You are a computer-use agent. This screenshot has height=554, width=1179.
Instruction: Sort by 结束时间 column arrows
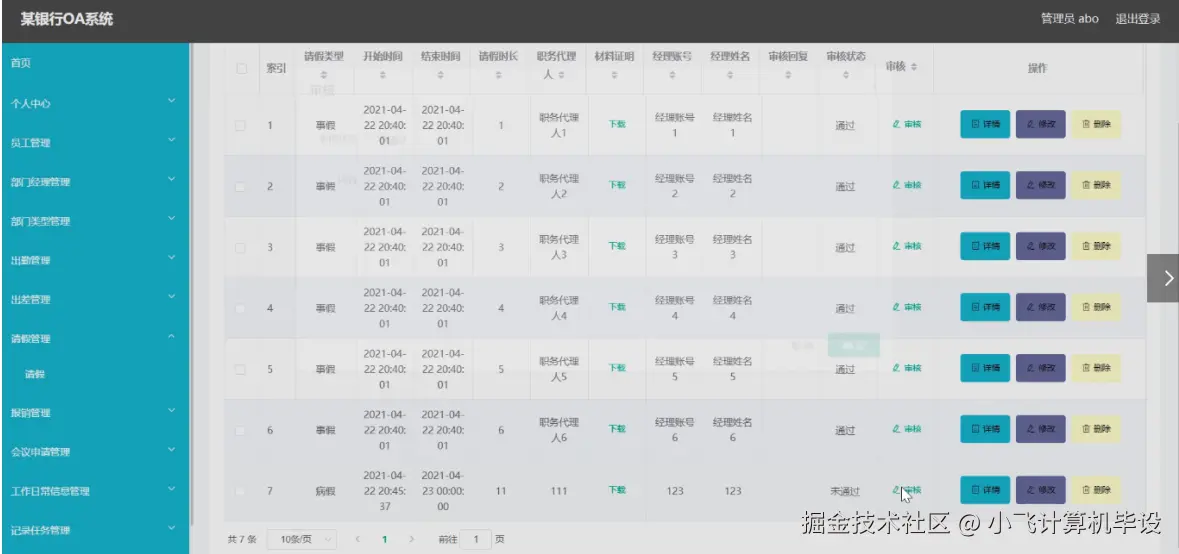coord(441,75)
